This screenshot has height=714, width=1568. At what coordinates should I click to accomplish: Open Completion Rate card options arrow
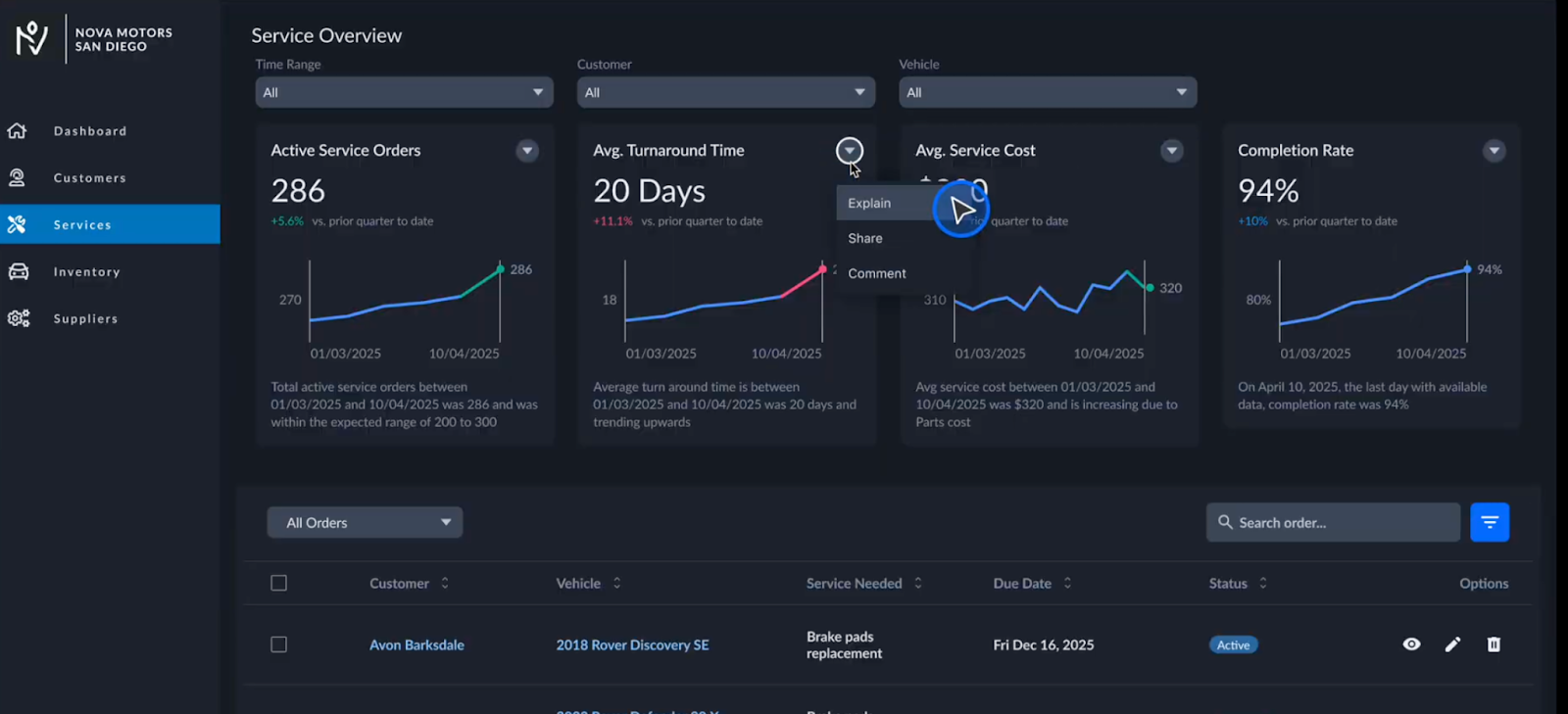pos(1494,151)
